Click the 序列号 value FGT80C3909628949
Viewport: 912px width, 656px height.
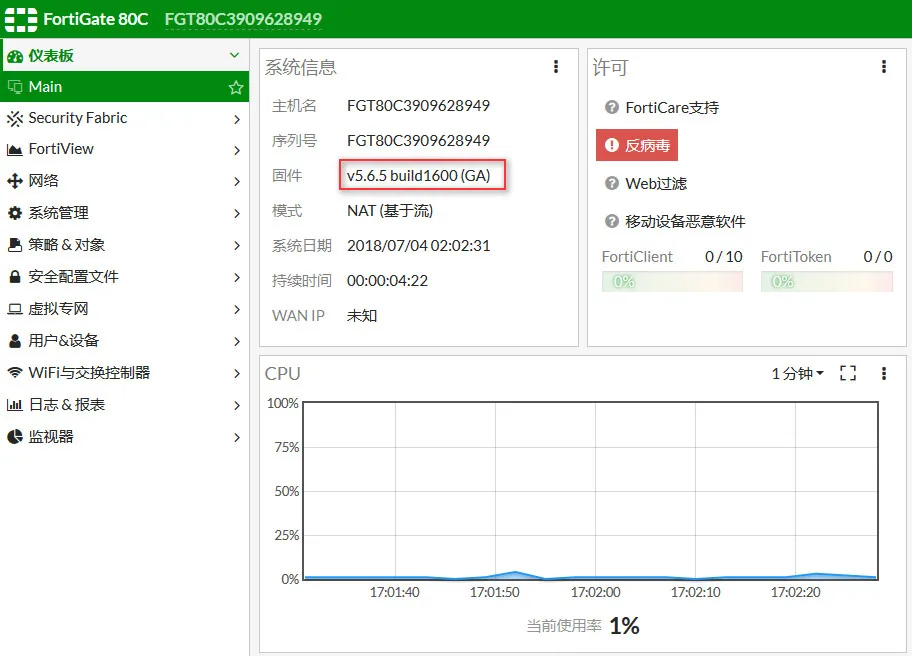point(418,141)
